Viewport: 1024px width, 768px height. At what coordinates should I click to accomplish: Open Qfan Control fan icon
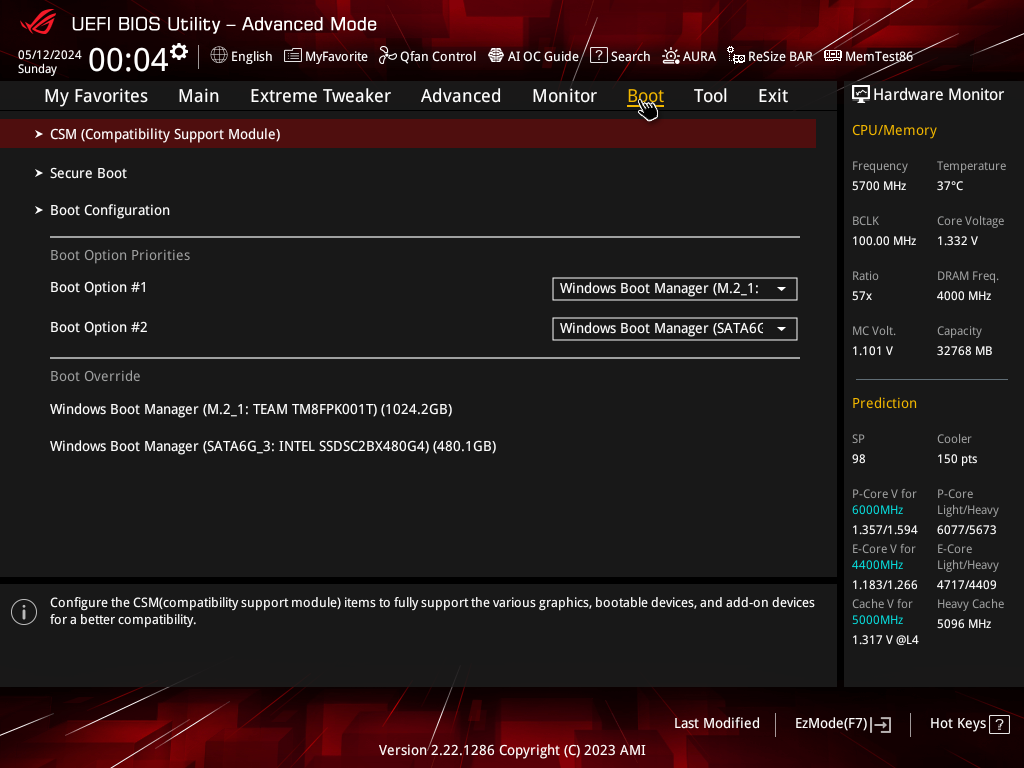pyautogui.click(x=387, y=56)
